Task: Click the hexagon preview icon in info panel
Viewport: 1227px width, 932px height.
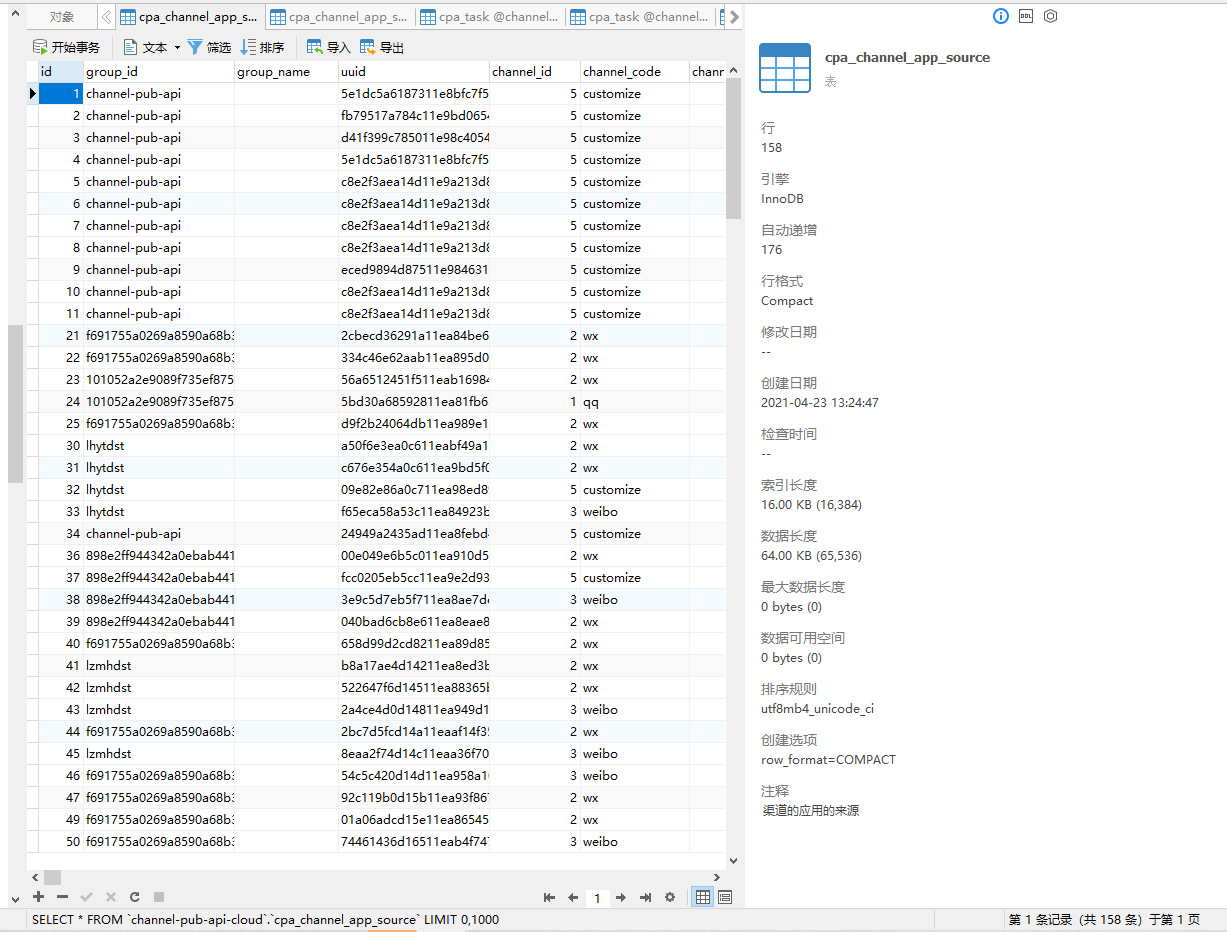Action: click(1051, 16)
